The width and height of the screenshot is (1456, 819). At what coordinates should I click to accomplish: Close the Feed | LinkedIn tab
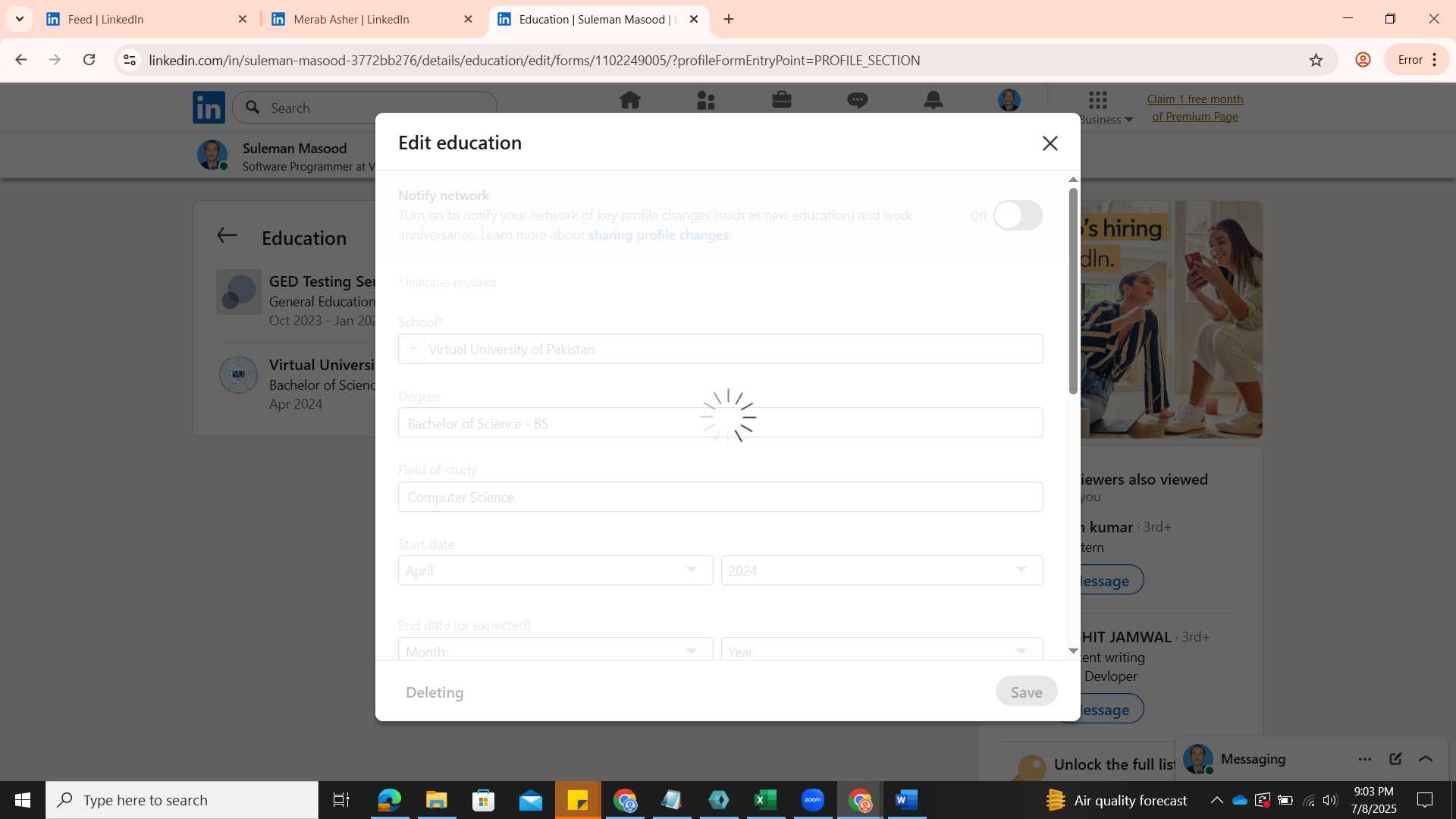point(243,19)
